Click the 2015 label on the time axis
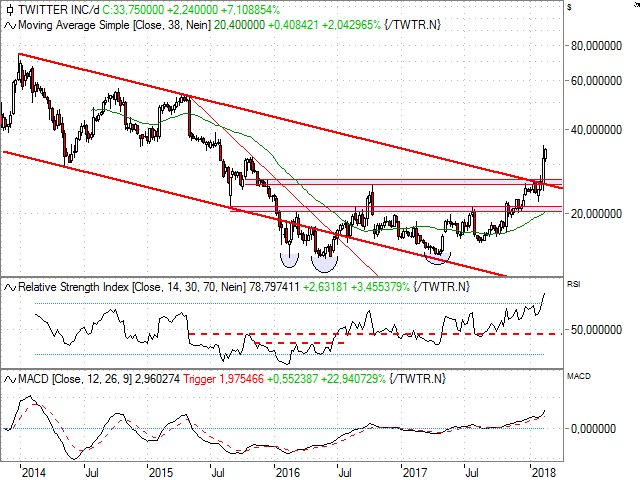Image resolution: width=640 pixels, height=480 pixels. pos(161,473)
